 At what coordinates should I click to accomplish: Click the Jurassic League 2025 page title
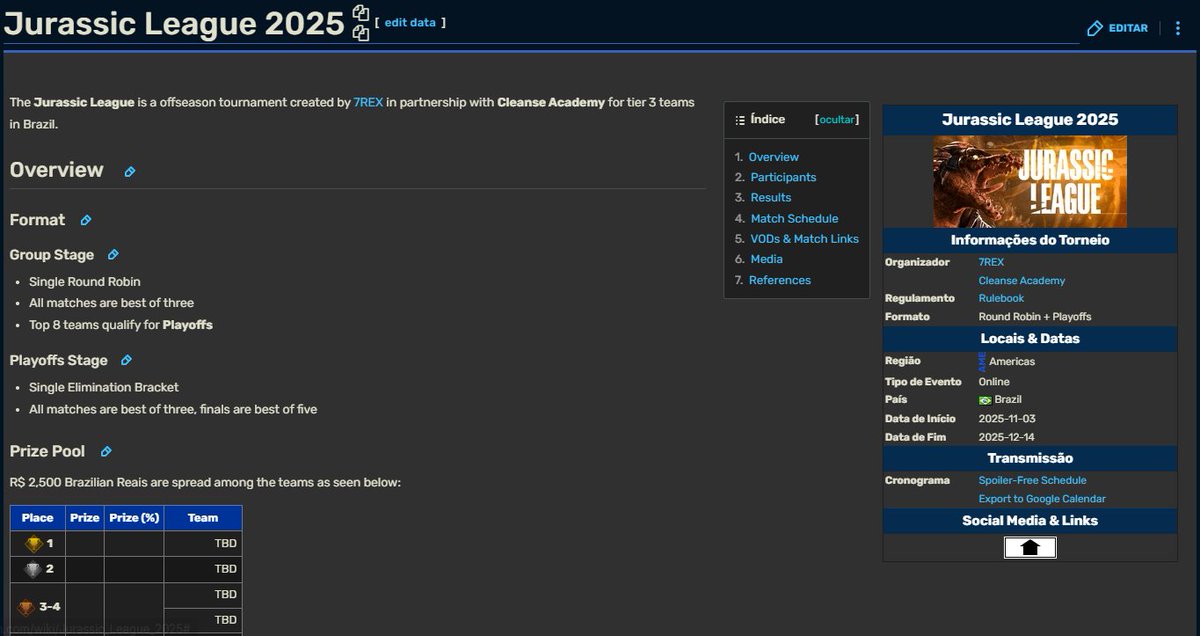click(x=174, y=24)
